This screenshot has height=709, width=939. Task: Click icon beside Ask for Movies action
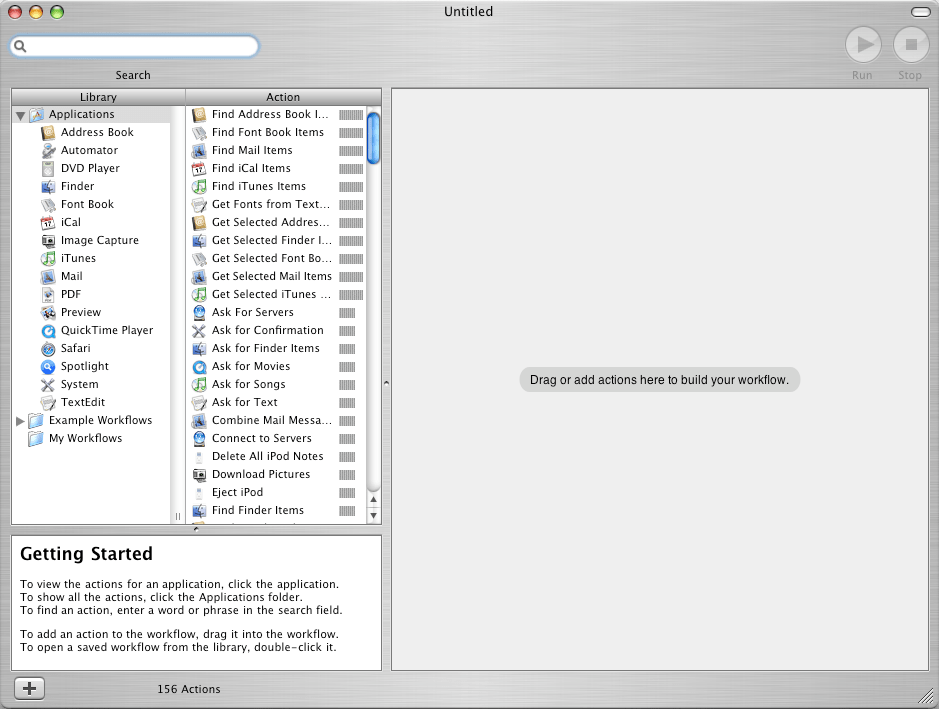(x=199, y=366)
